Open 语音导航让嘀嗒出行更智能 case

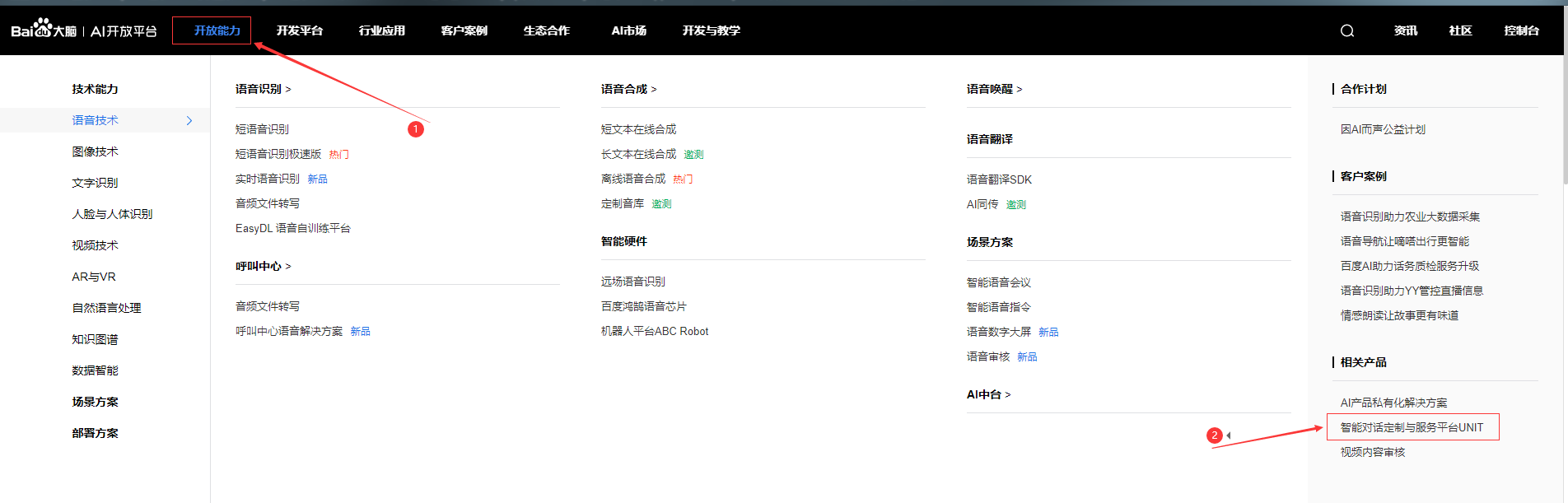[x=1405, y=241]
